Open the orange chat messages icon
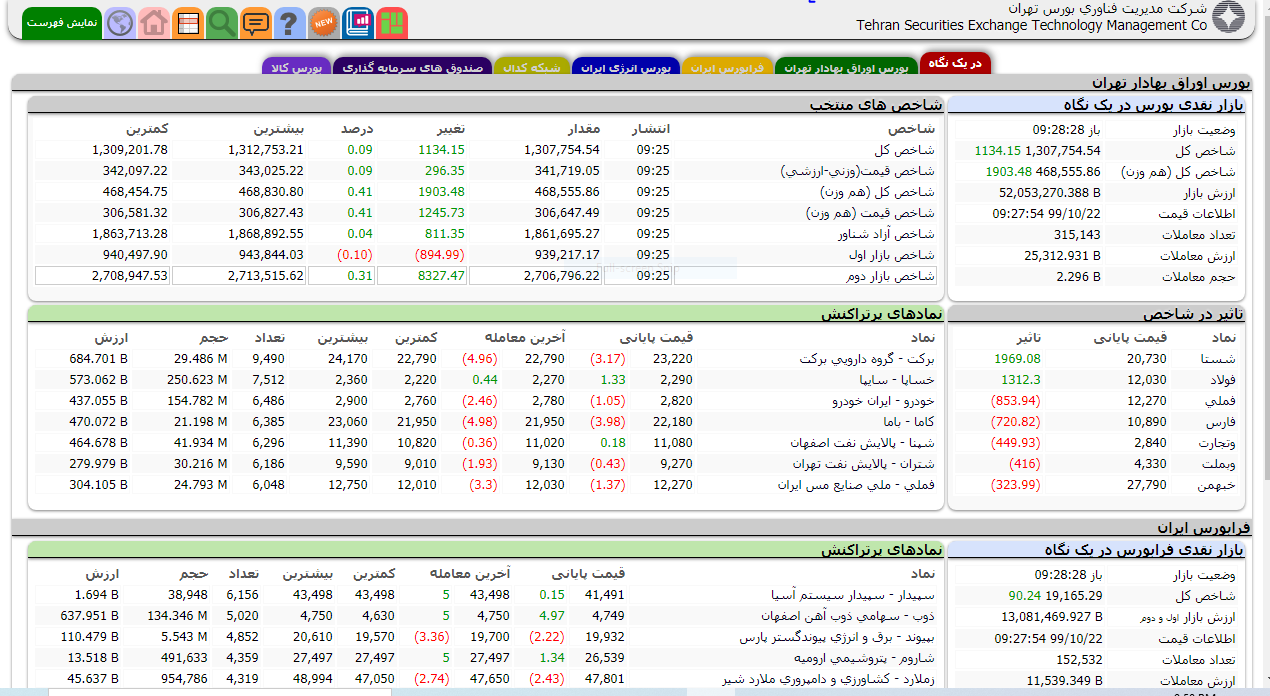The image size is (1270, 696). pyautogui.click(x=255, y=23)
